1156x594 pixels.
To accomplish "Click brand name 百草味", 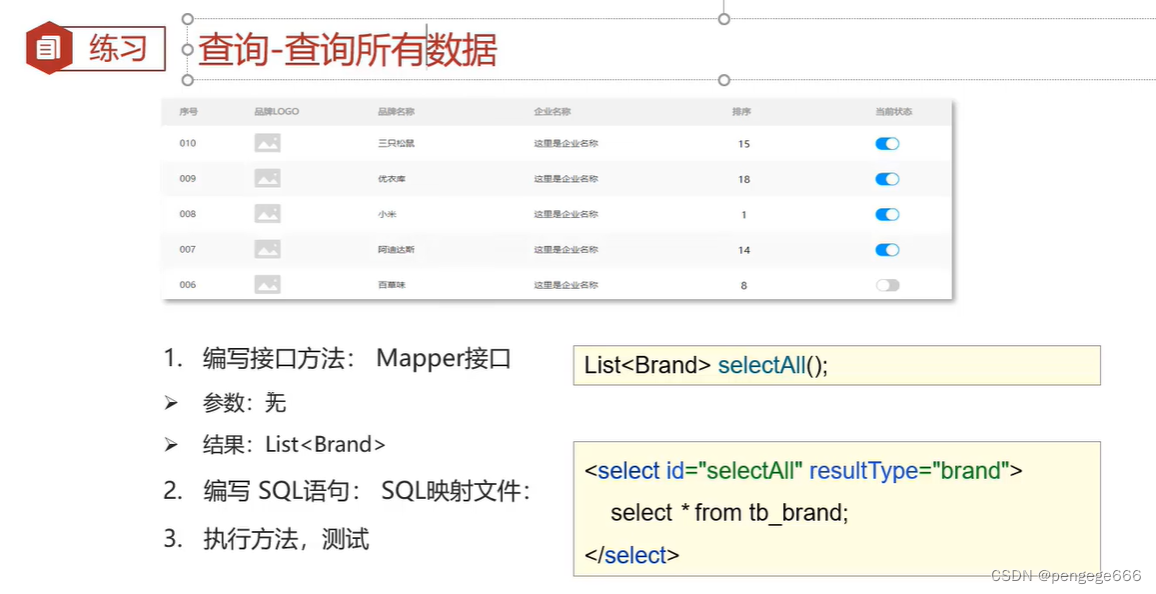I will click(391, 284).
